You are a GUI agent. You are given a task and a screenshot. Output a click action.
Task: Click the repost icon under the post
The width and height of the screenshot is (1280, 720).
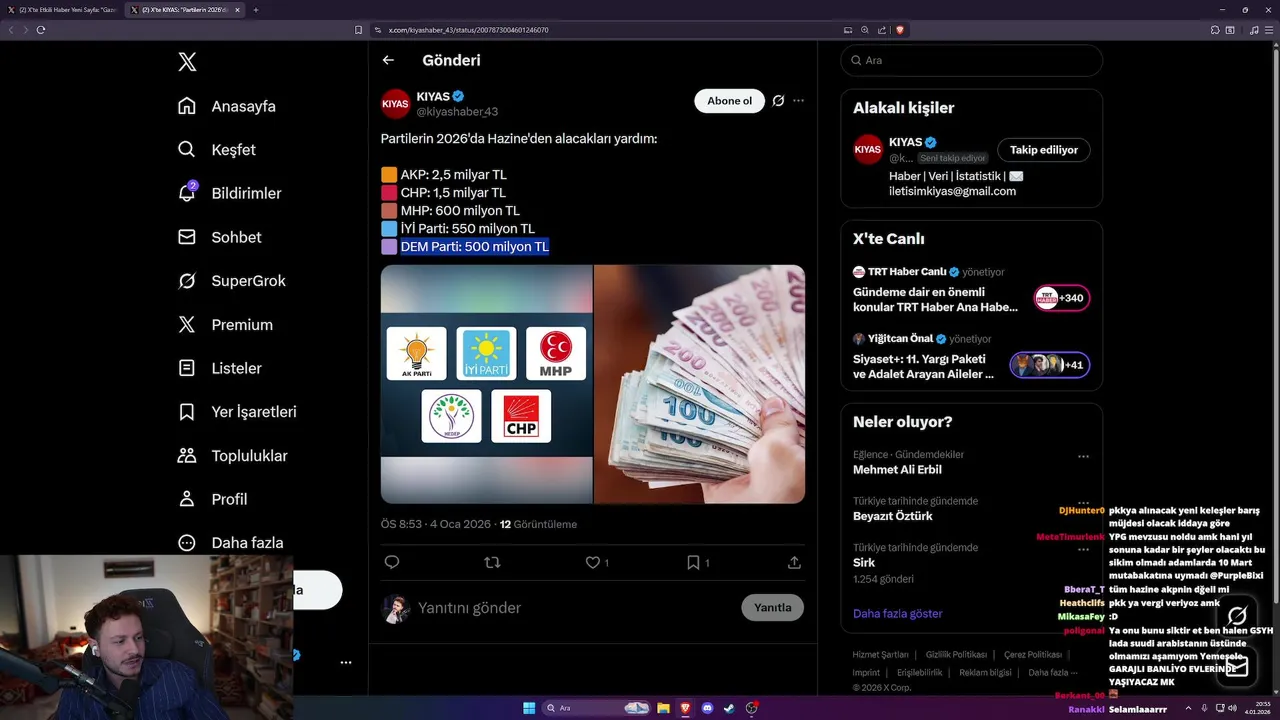point(492,563)
